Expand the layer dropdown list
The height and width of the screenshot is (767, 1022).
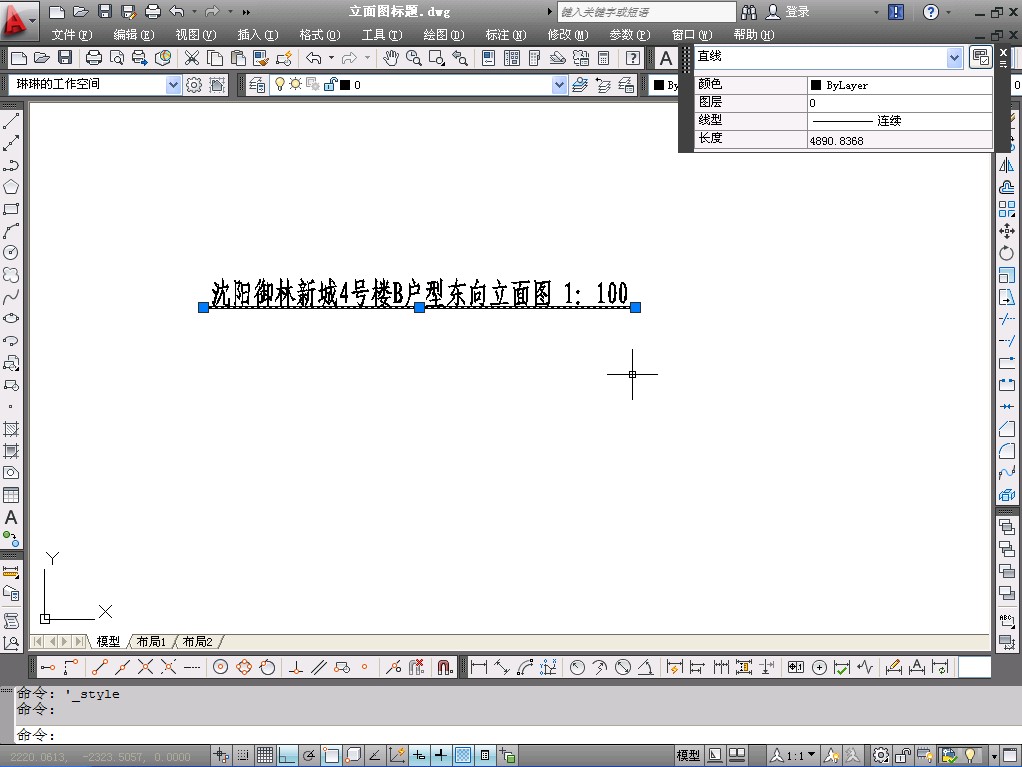coord(559,85)
